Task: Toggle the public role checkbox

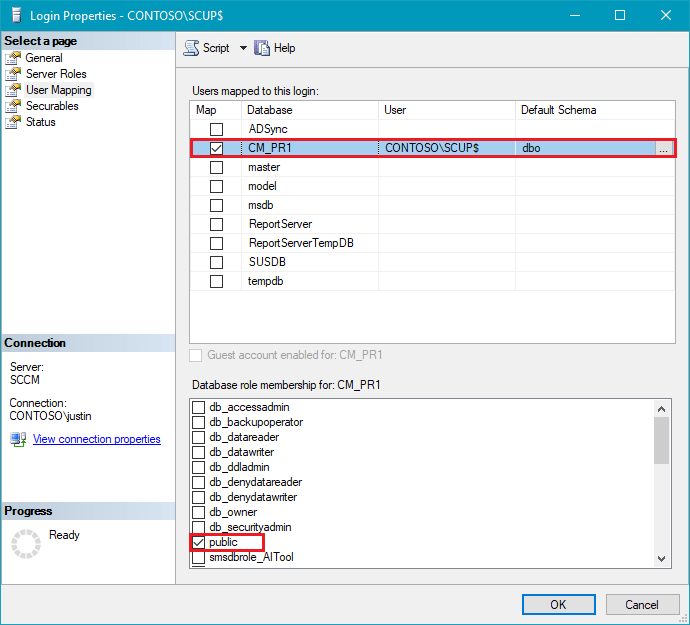Action: coord(198,542)
